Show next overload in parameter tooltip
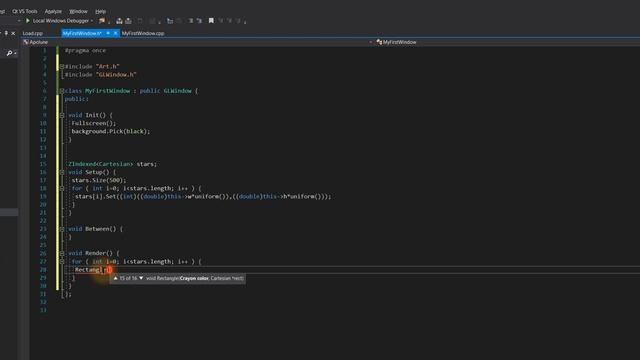This screenshot has width=640, height=360. point(141,278)
